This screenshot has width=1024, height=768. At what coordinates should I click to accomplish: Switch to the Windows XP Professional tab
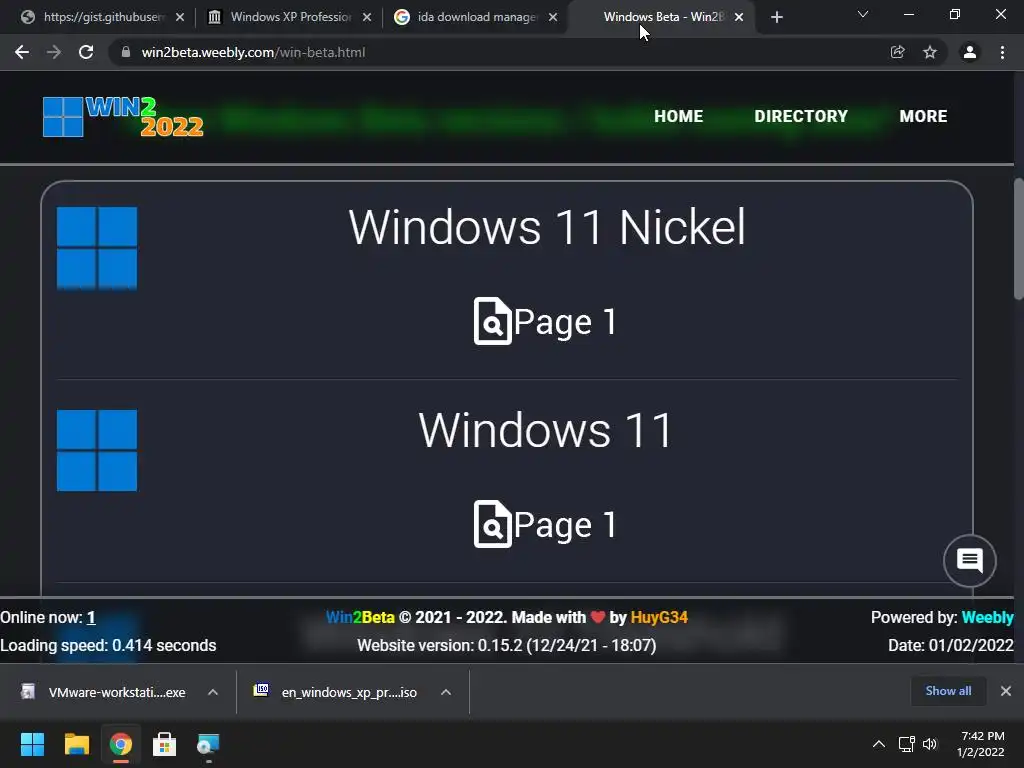coord(287,17)
